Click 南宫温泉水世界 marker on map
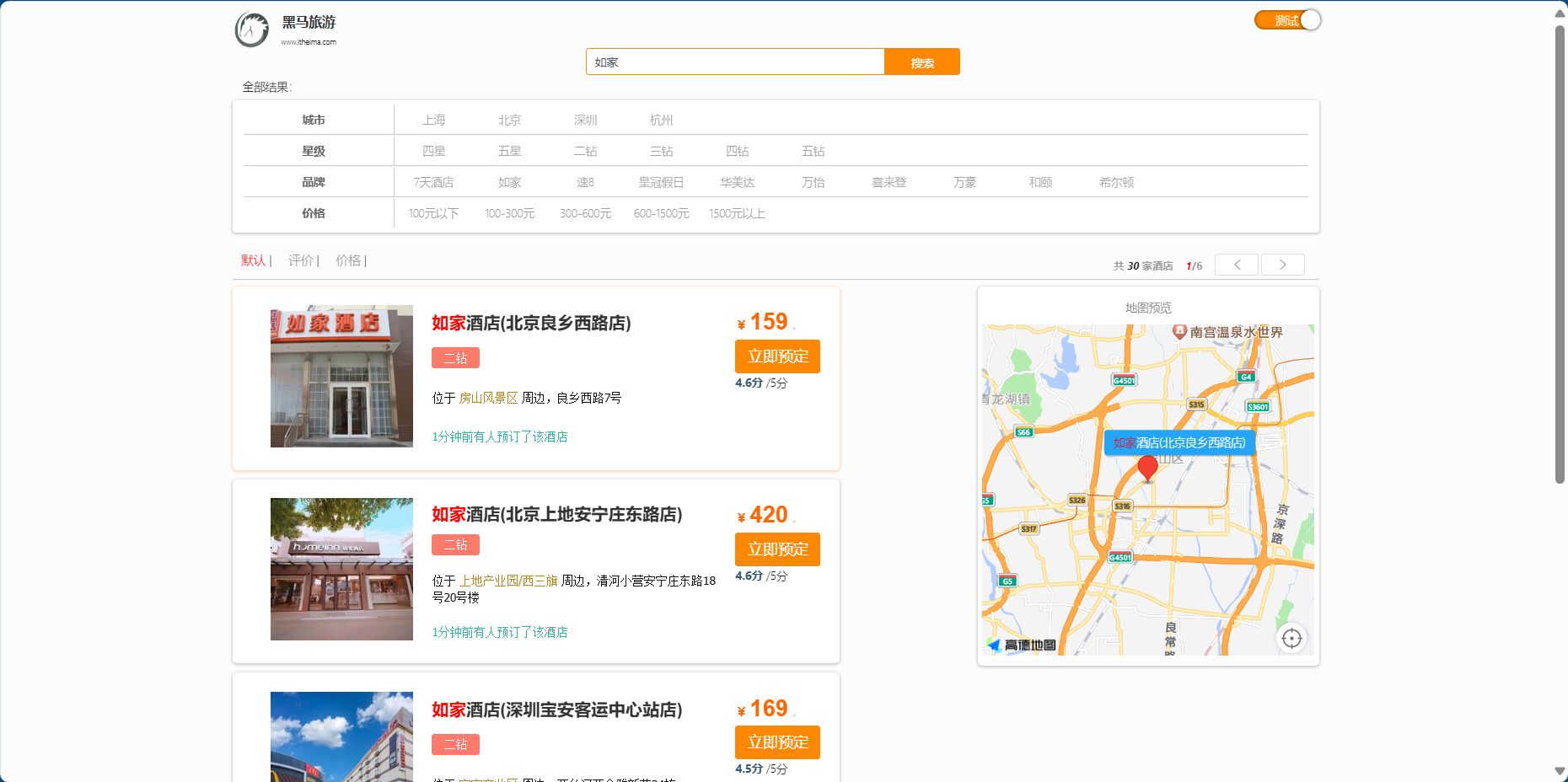1568x782 pixels. 1228,332
